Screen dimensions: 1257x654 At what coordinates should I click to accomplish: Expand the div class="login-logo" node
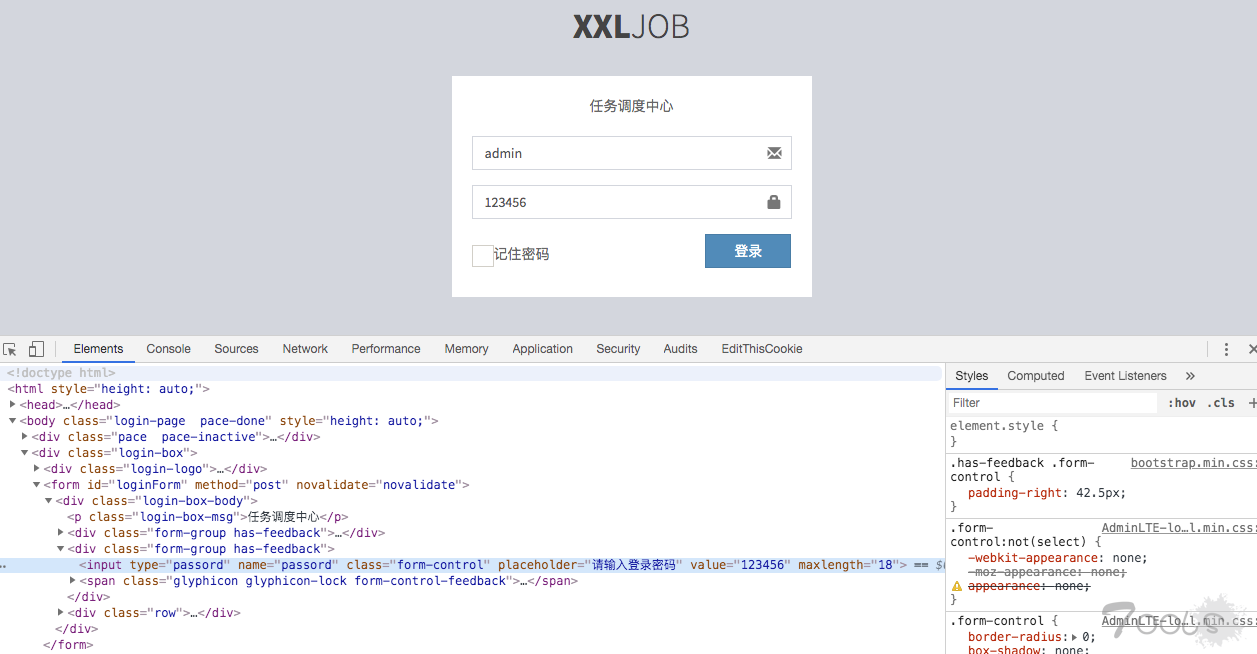(36, 469)
